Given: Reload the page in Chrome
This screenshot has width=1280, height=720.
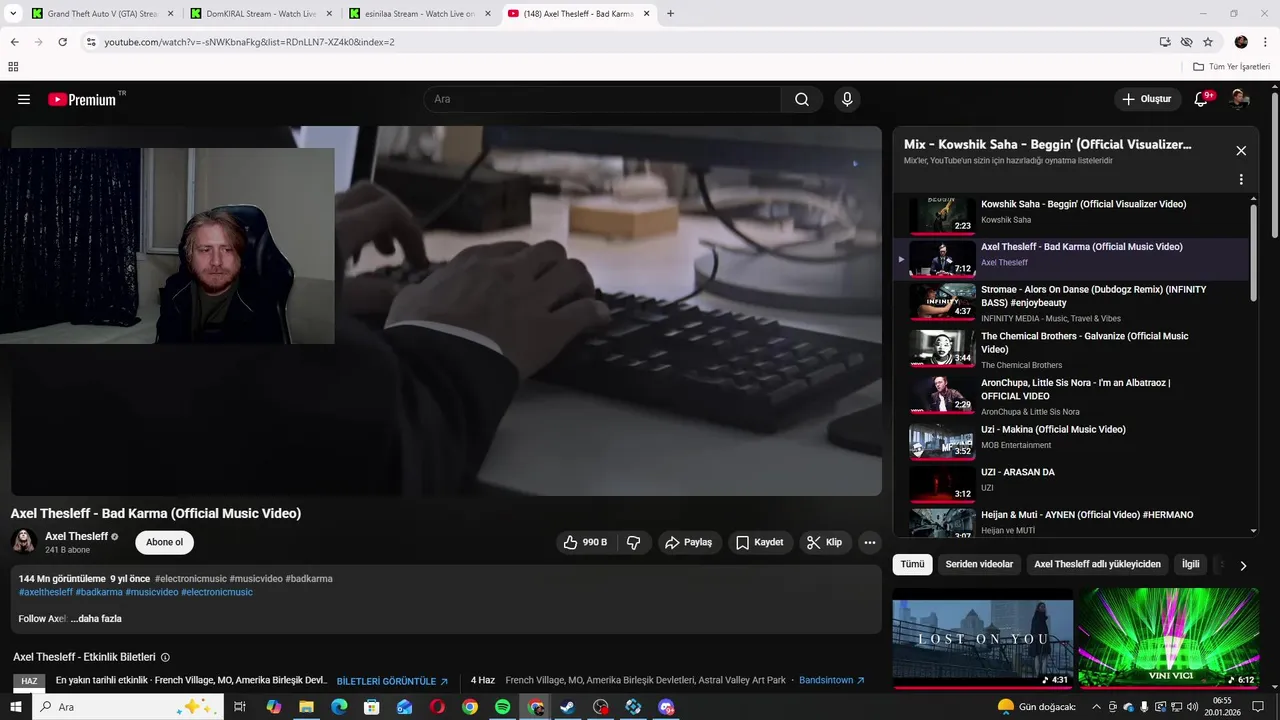Looking at the screenshot, I should tap(62, 42).
